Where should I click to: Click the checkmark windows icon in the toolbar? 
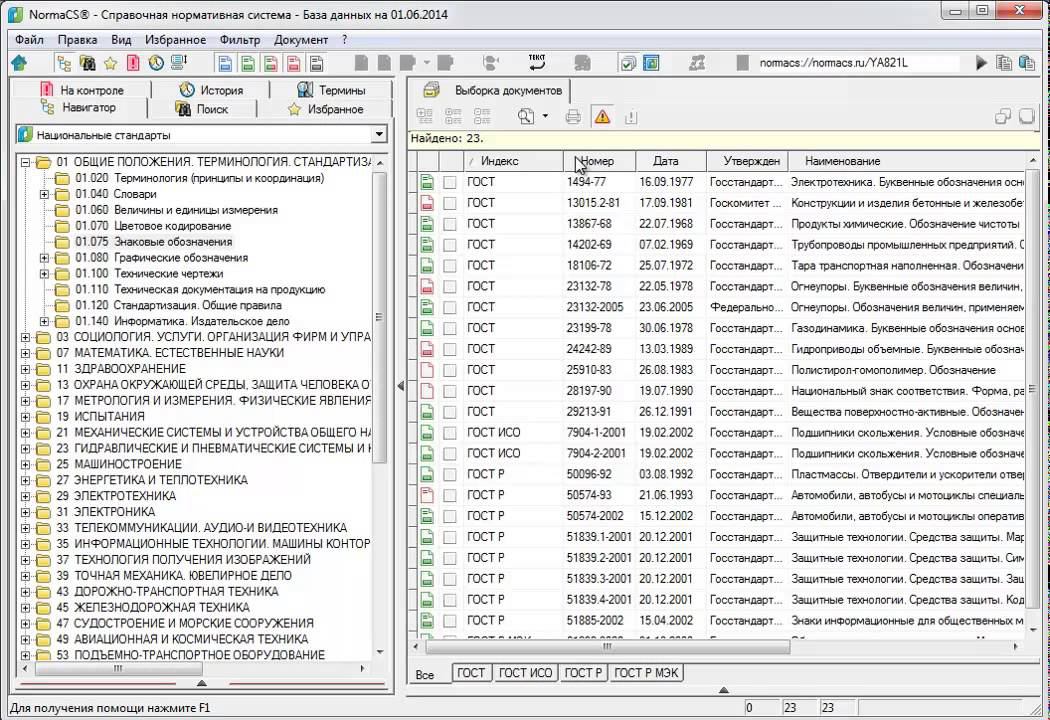(627, 63)
